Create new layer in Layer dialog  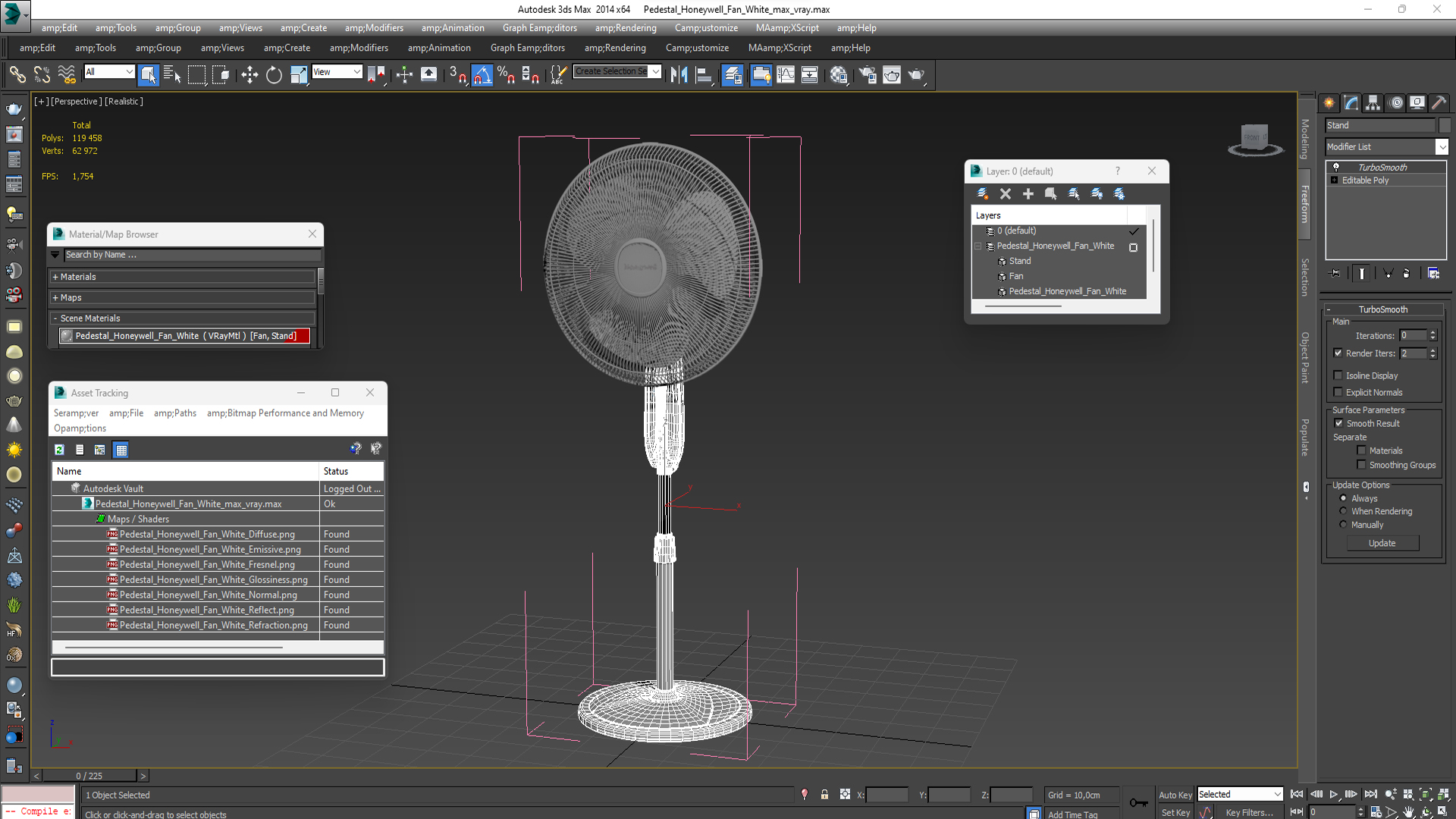coord(983,194)
